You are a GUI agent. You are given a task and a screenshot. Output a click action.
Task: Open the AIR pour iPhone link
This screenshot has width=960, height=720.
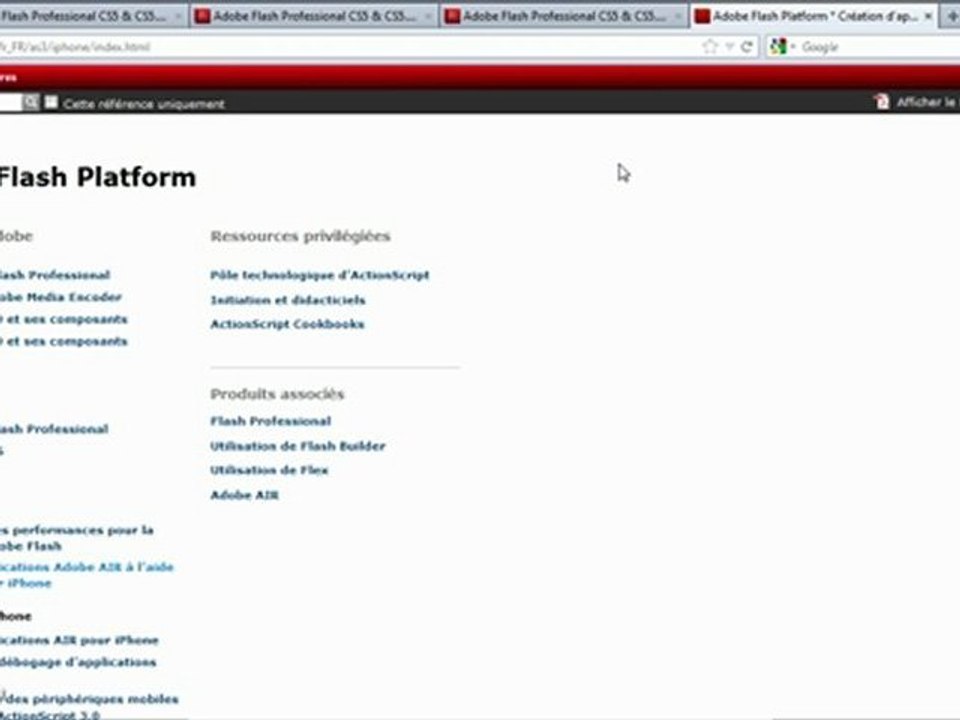tap(79, 640)
